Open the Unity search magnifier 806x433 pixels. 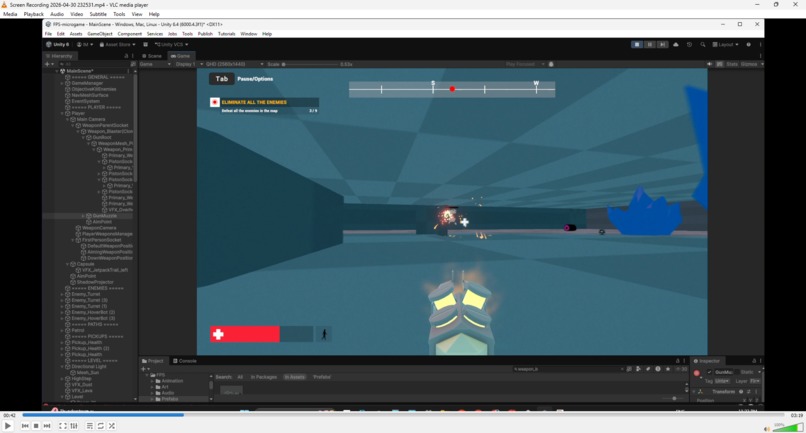point(703,45)
